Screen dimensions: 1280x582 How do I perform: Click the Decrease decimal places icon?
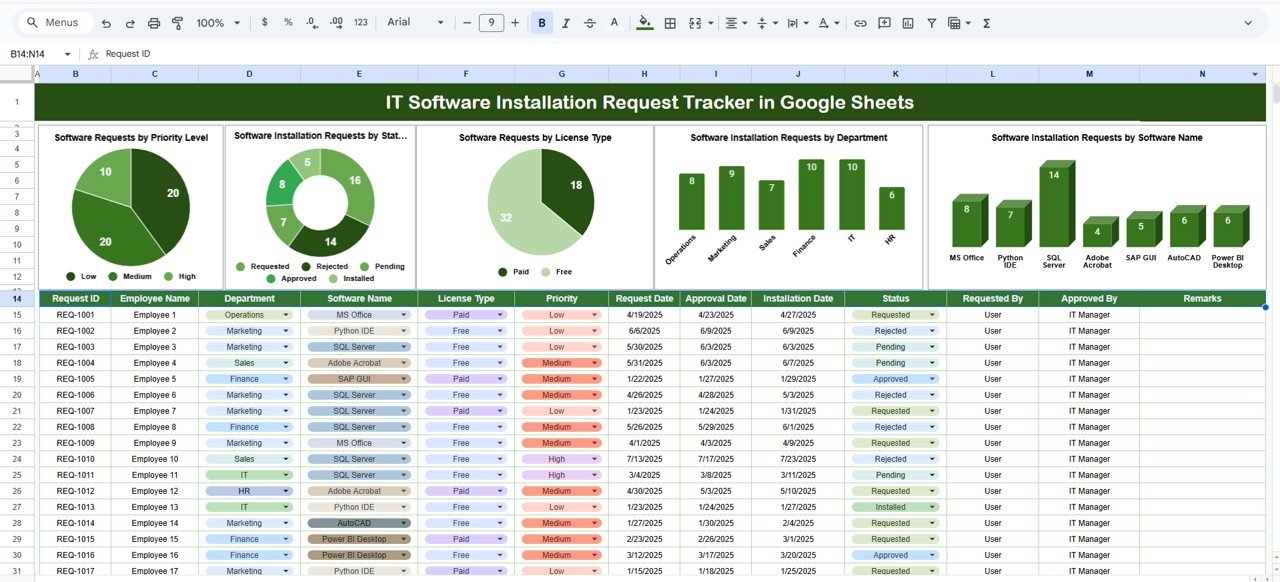pyautogui.click(x=311, y=22)
